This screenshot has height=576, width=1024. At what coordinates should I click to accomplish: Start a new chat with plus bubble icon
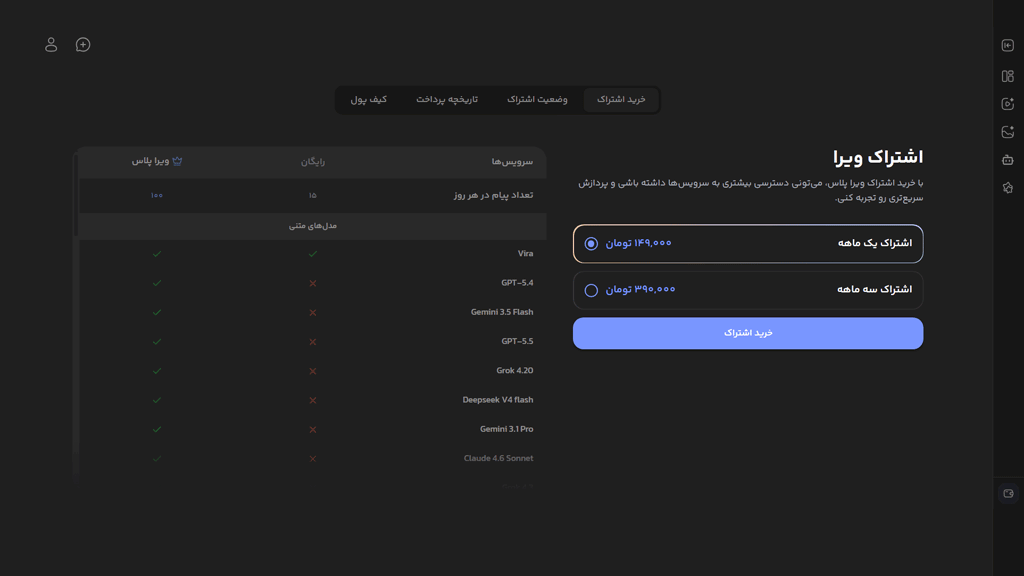(83, 44)
